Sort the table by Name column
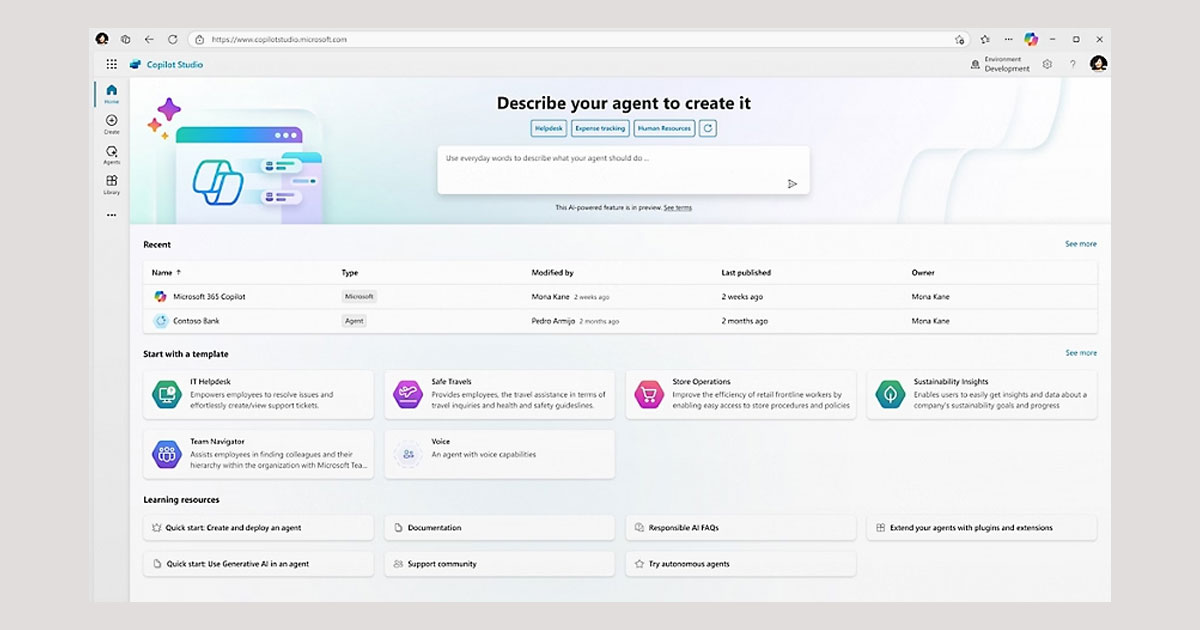This screenshot has width=1200, height=630. click(166, 272)
